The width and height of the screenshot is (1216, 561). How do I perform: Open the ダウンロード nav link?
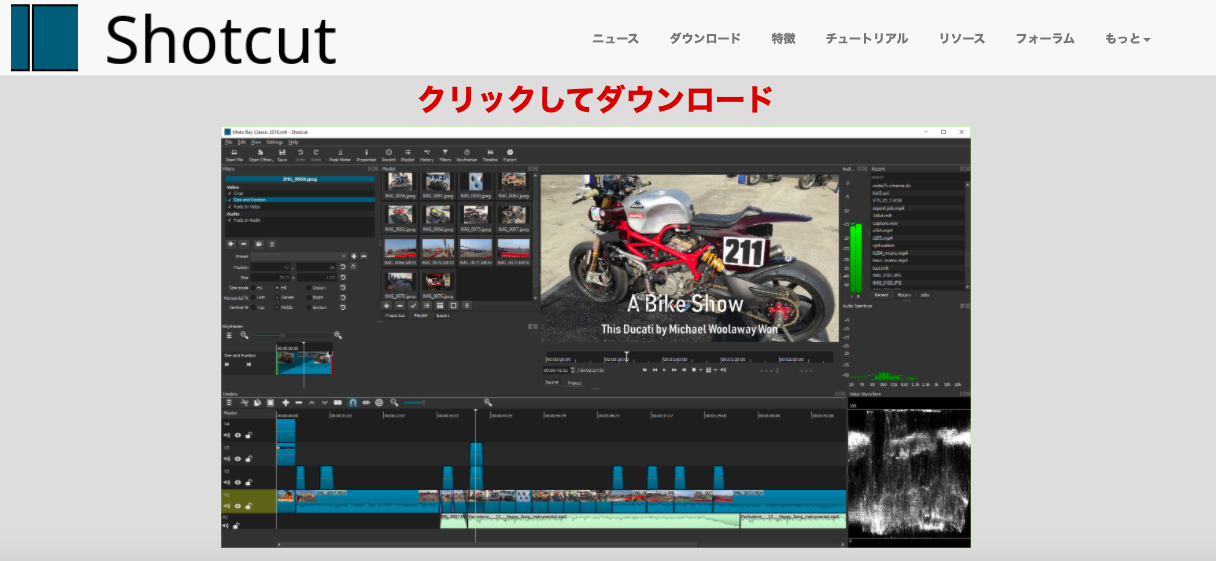[x=705, y=38]
